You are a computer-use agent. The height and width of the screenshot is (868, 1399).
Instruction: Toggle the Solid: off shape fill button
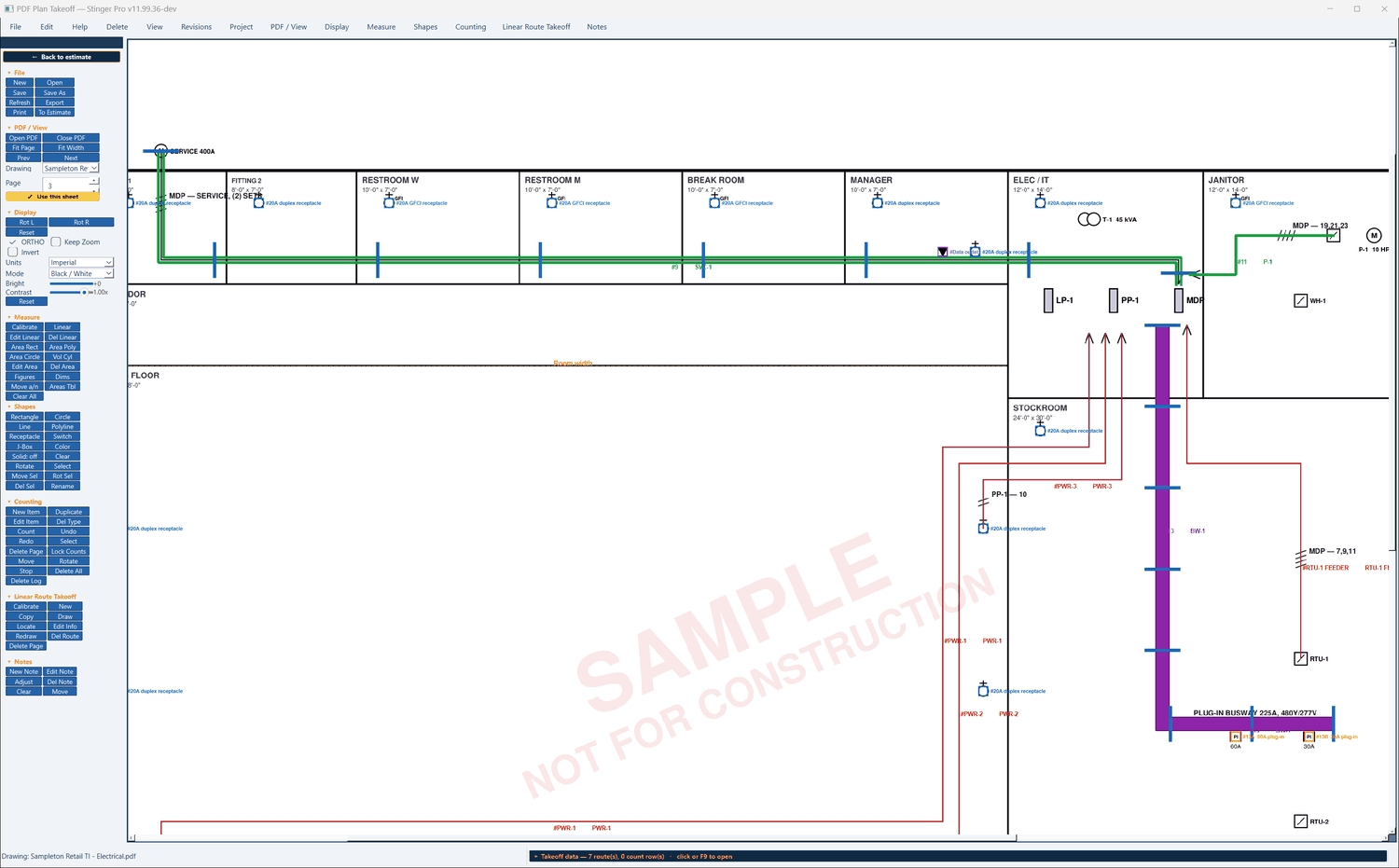click(25, 456)
